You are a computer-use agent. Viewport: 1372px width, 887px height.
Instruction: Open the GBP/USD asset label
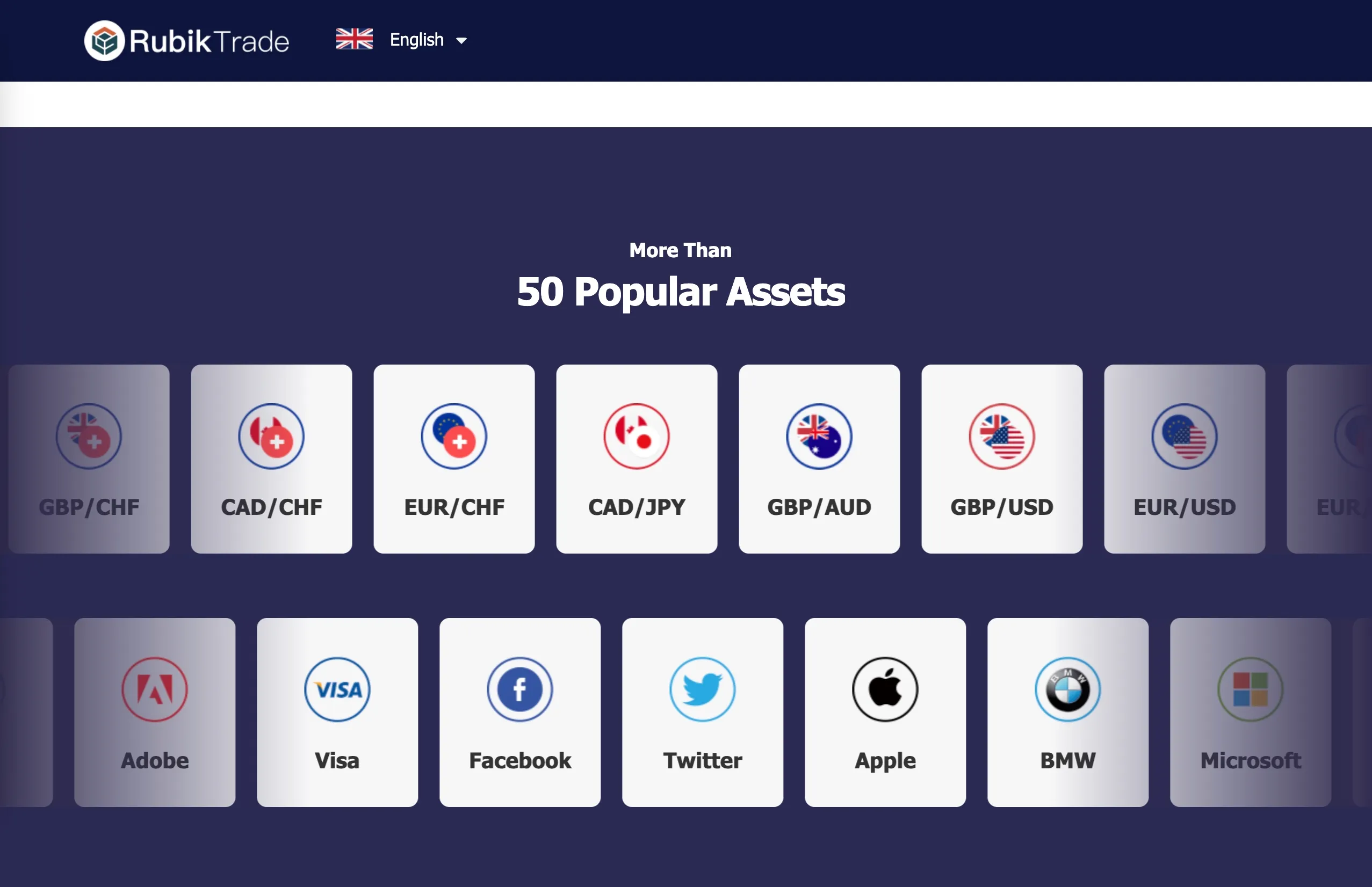1002,507
